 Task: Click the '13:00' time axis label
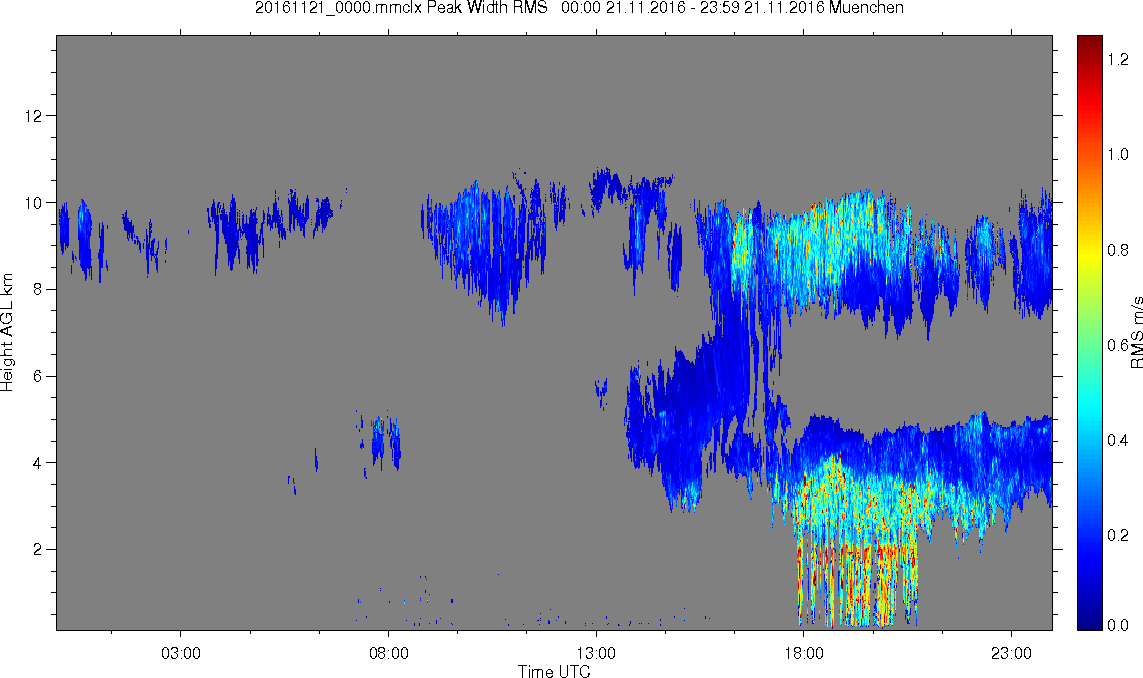(x=596, y=653)
